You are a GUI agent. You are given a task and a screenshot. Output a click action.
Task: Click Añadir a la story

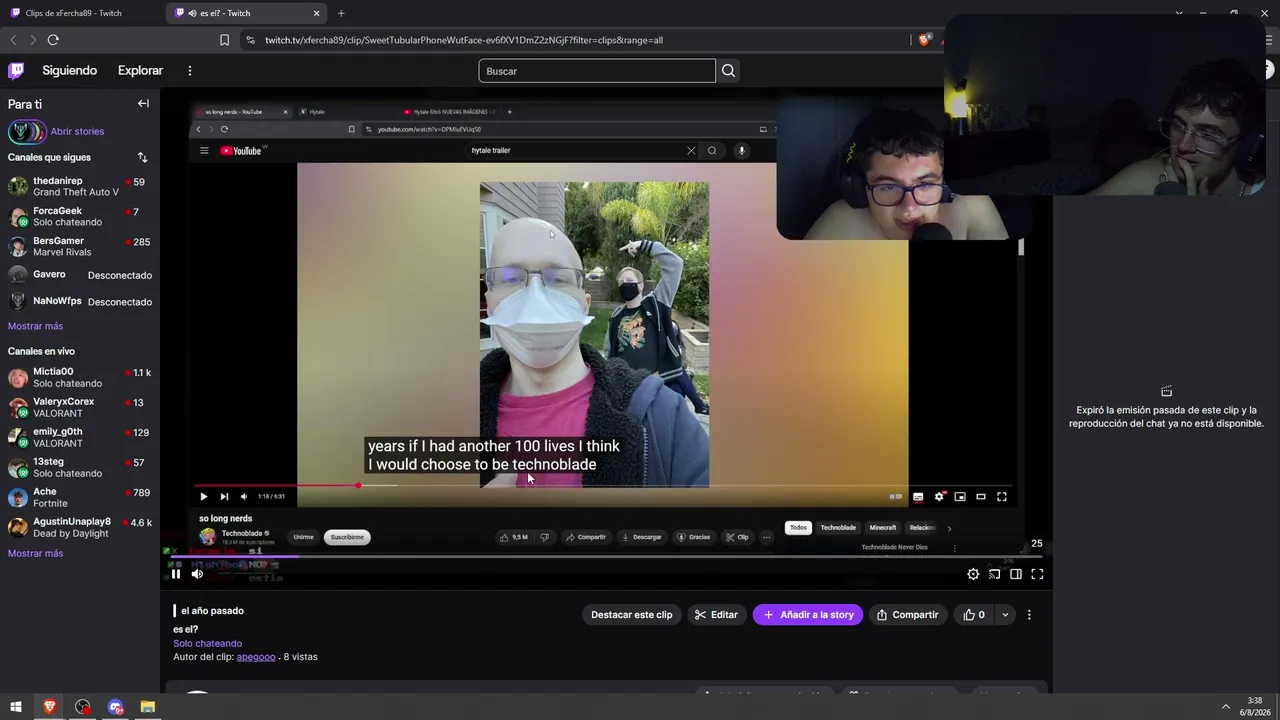[808, 615]
